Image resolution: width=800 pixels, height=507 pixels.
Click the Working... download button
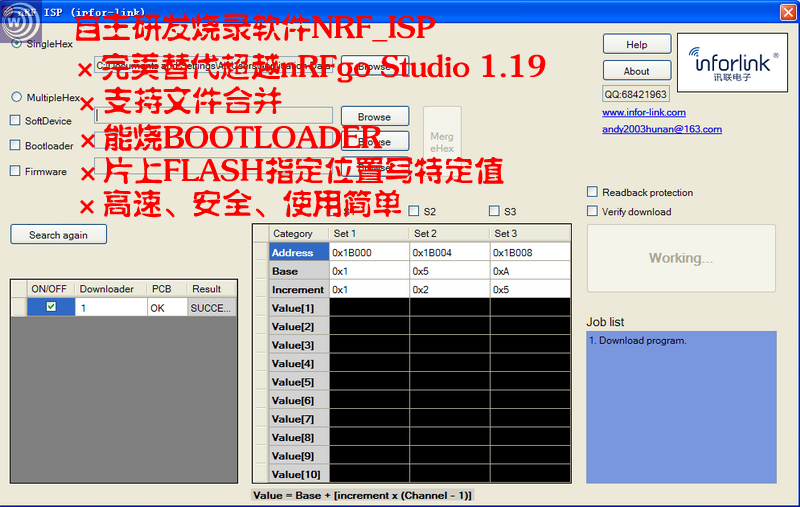(681, 258)
